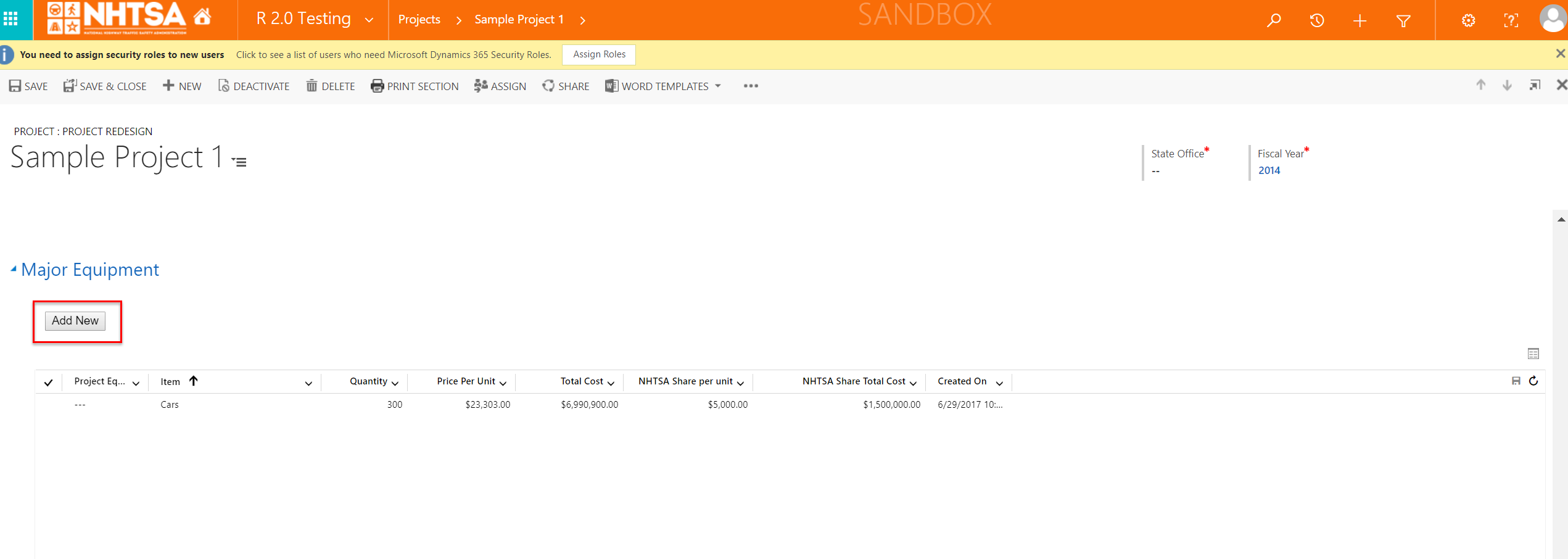Click the State Office field value

tap(1155, 171)
